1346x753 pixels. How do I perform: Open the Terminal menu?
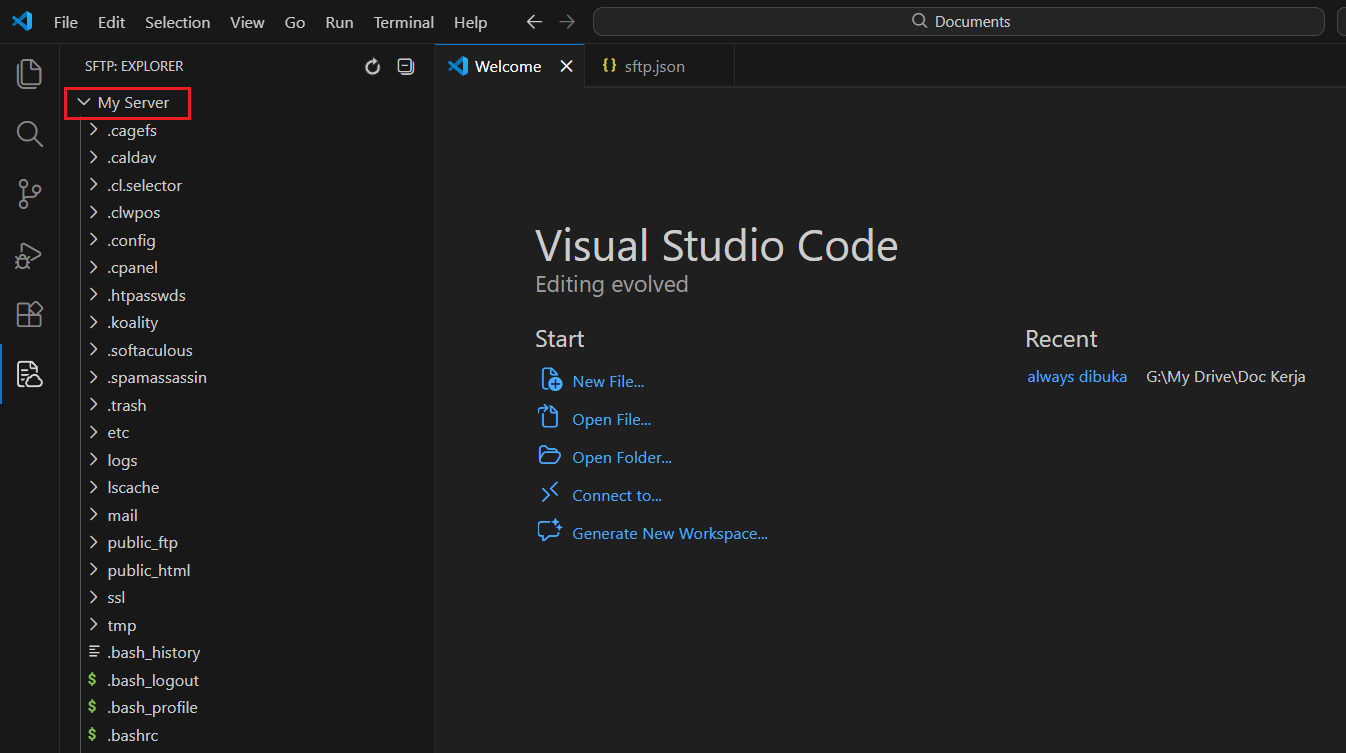pyautogui.click(x=403, y=22)
